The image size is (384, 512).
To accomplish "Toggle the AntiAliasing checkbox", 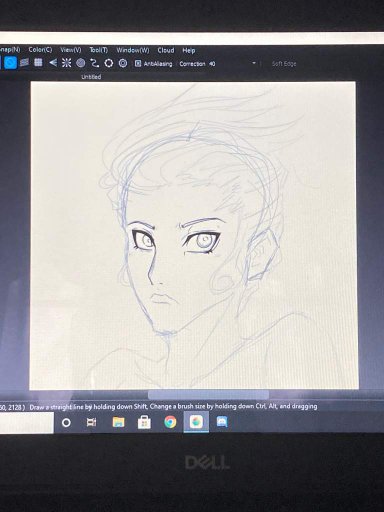I will [138, 63].
